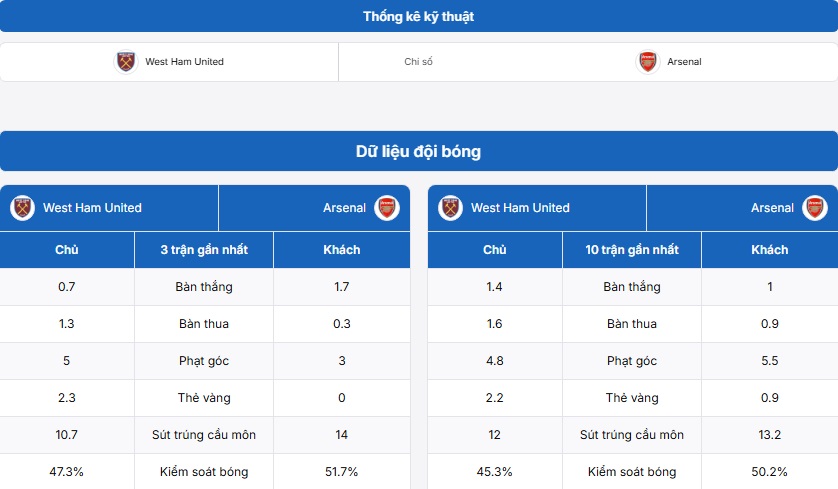
Task: Select Arsenal crest in 3-match table header
Action: pyautogui.click(x=387, y=208)
